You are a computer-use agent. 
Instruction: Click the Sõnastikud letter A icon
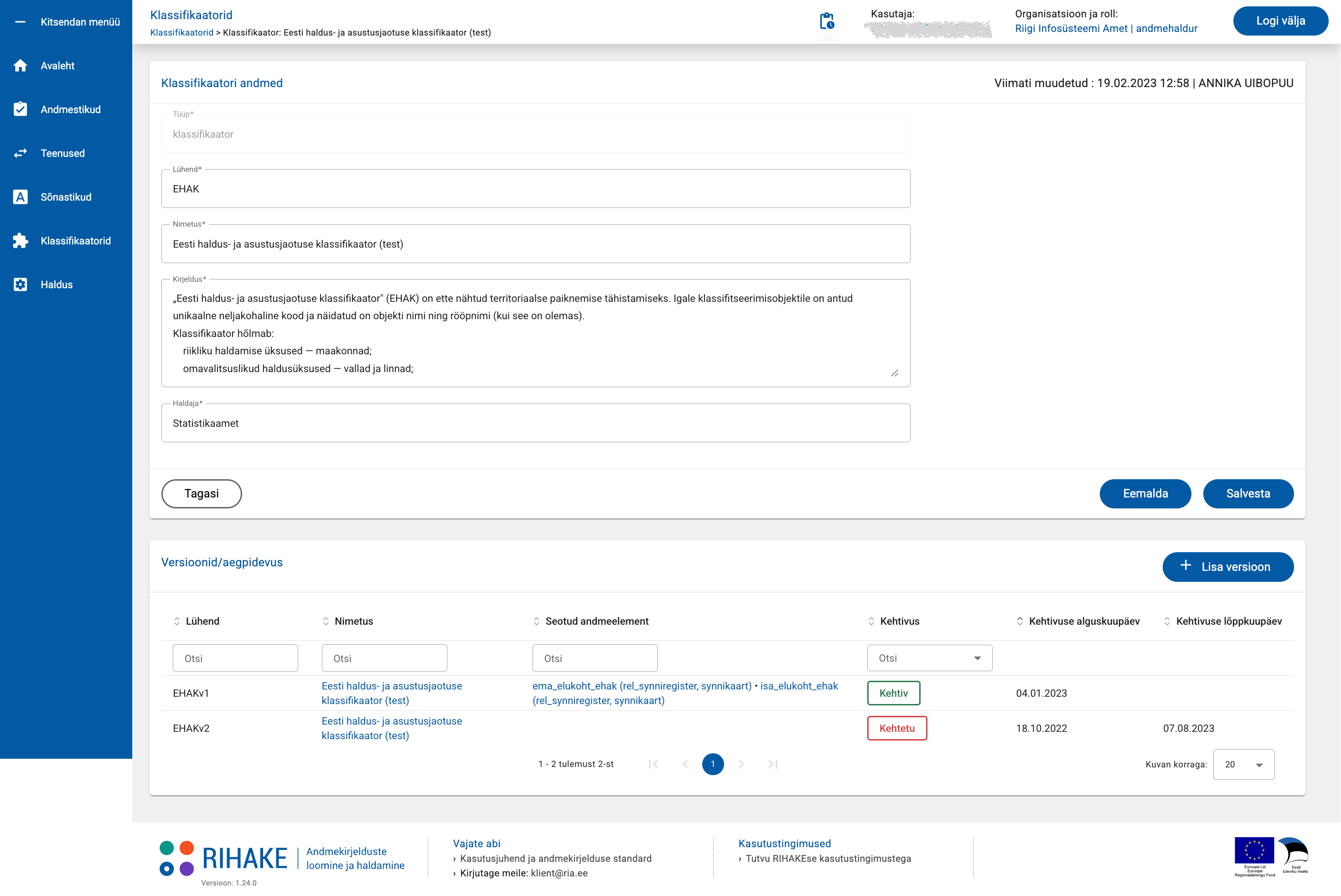click(20, 197)
